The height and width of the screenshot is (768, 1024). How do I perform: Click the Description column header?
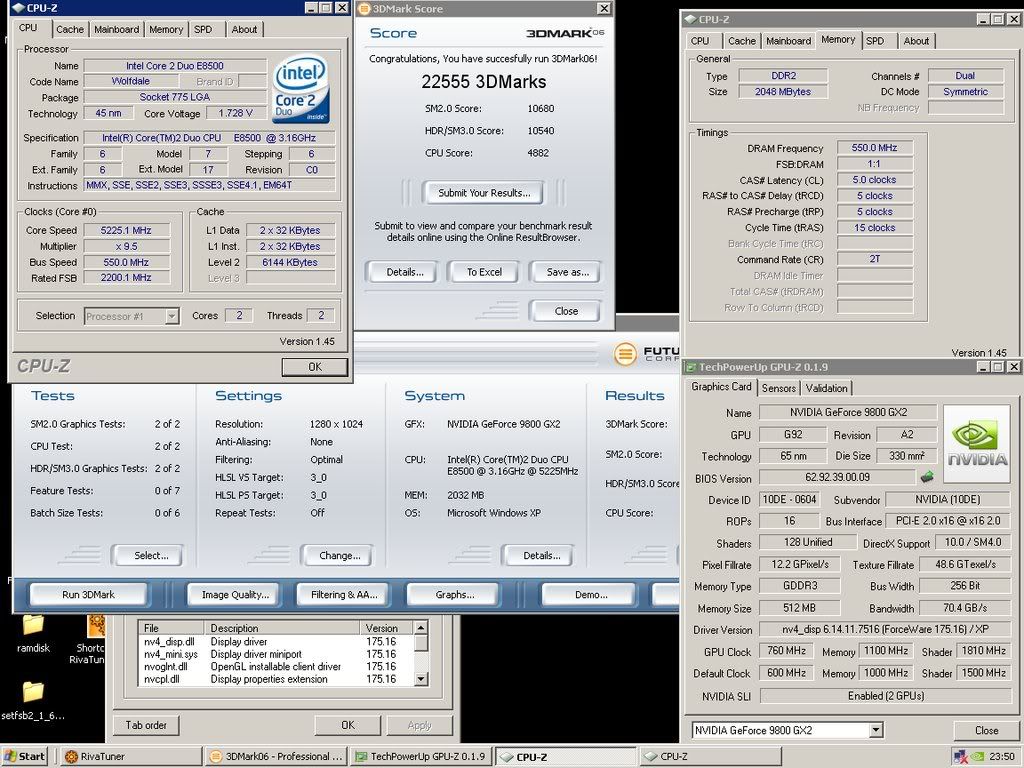point(282,628)
